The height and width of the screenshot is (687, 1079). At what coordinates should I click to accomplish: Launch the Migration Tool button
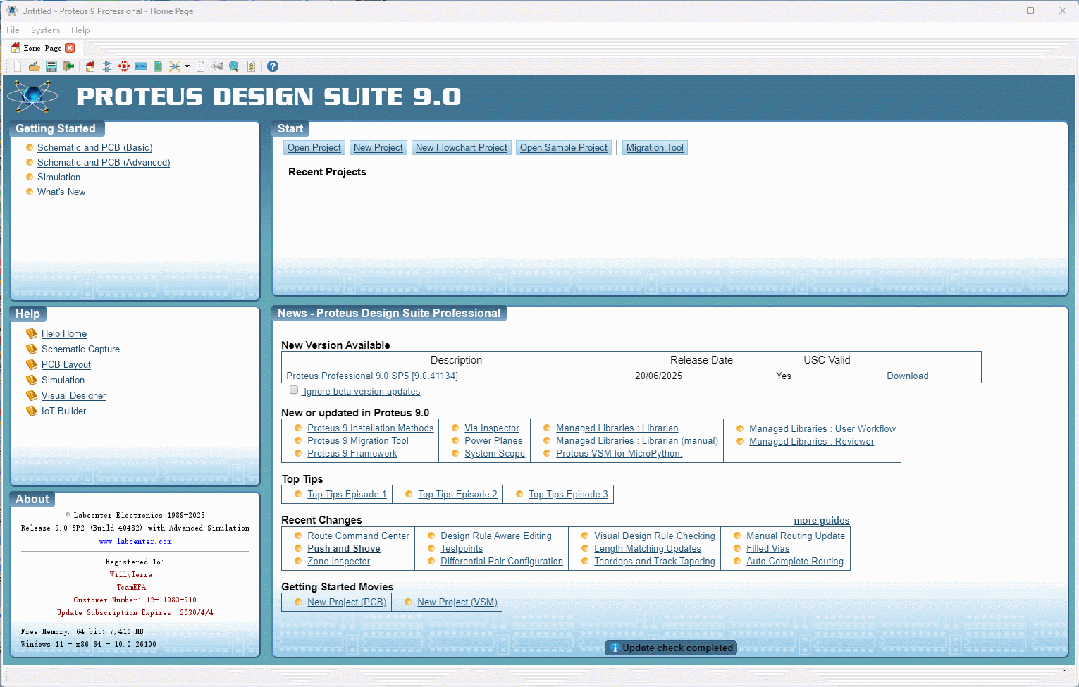point(655,148)
